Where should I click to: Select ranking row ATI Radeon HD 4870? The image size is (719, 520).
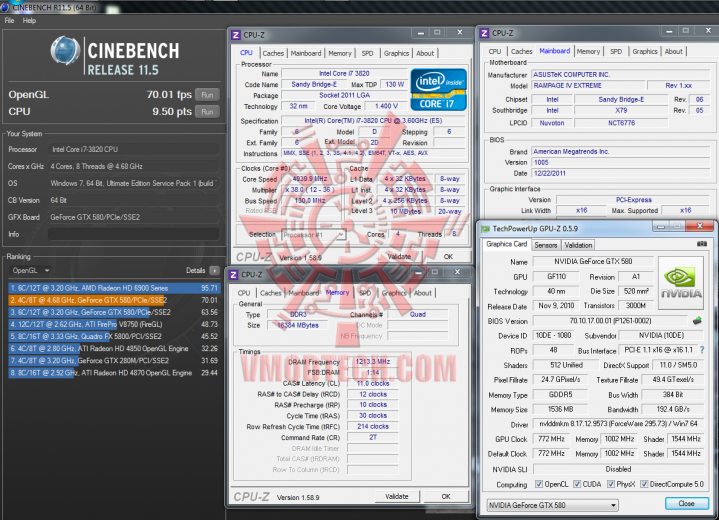[114, 373]
